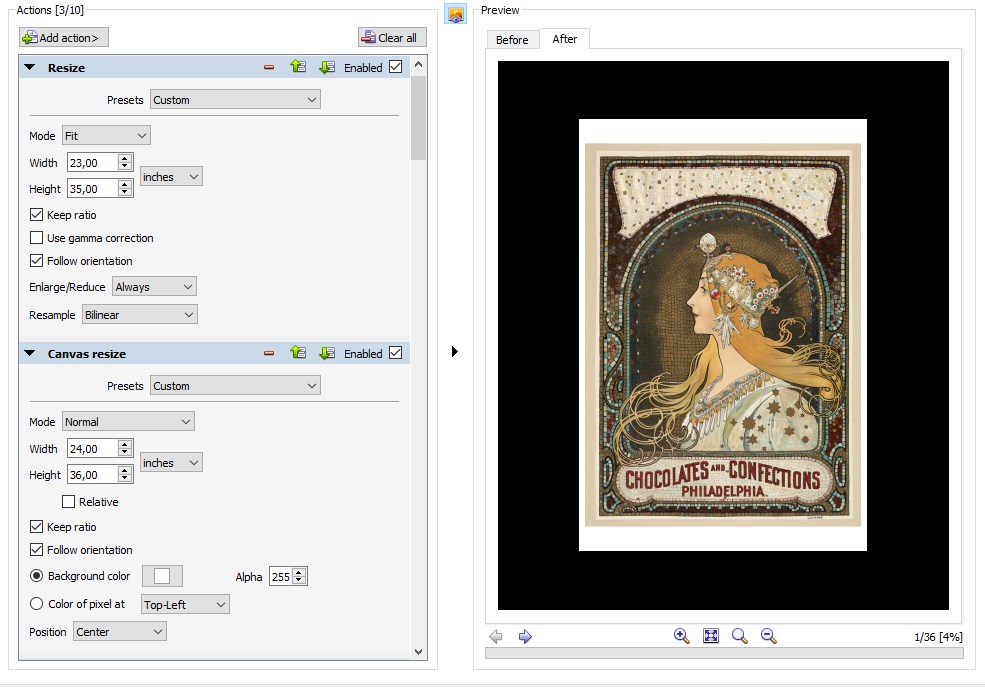Check the Relative option in Canvas resize

tap(69, 502)
